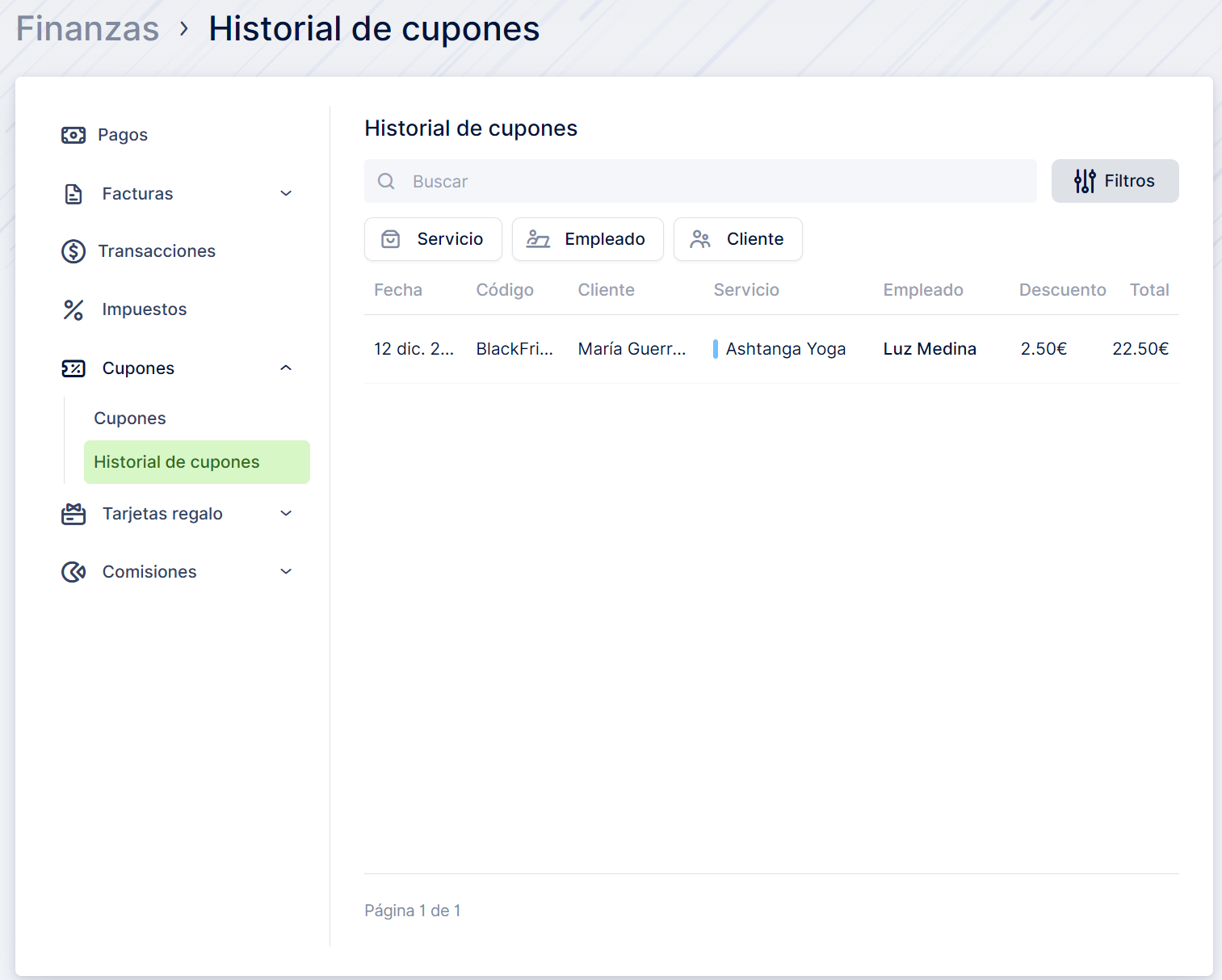The width and height of the screenshot is (1222, 980).
Task: Click the Finanzas breadcrumb link
Action: pyautogui.click(x=88, y=29)
